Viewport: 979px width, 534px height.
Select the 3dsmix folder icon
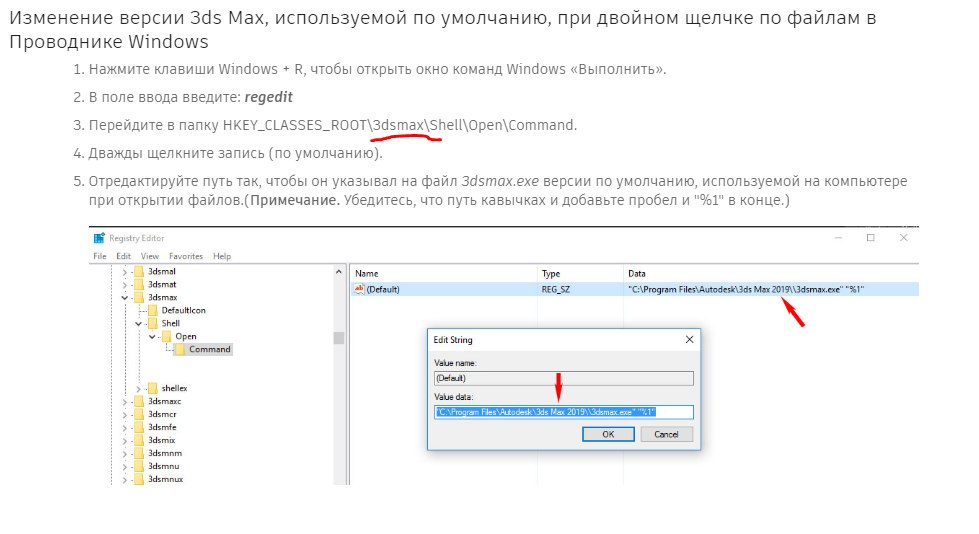click(x=139, y=440)
